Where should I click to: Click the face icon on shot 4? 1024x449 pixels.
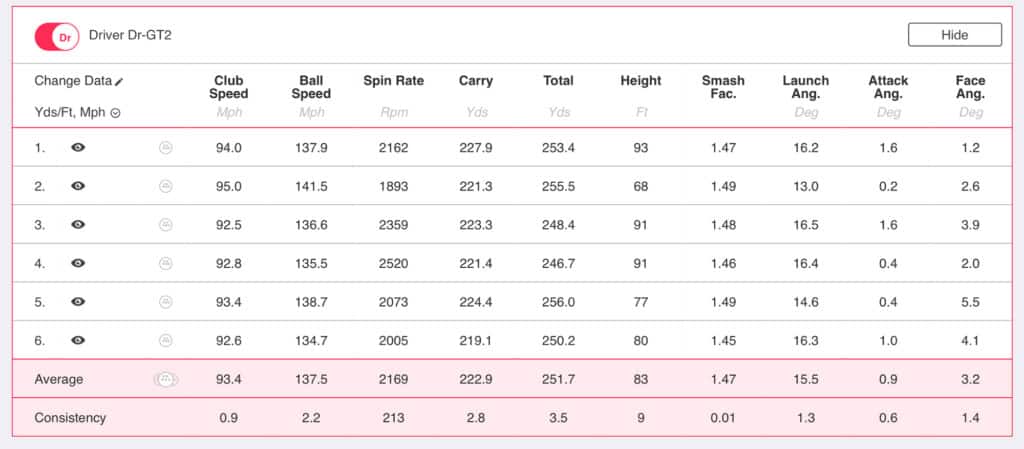(x=166, y=263)
